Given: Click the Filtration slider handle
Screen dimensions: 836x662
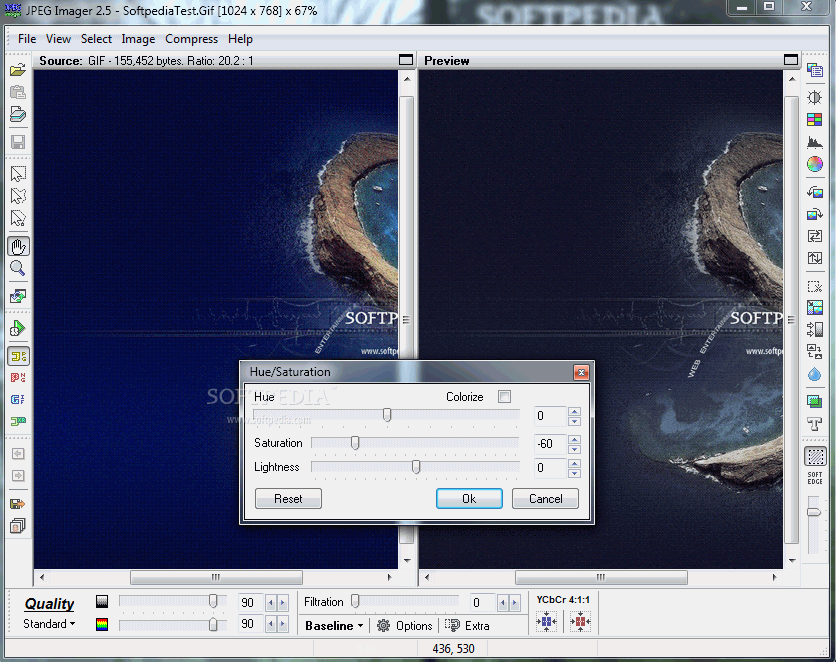Looking at the screenshot, I should 355,602.
